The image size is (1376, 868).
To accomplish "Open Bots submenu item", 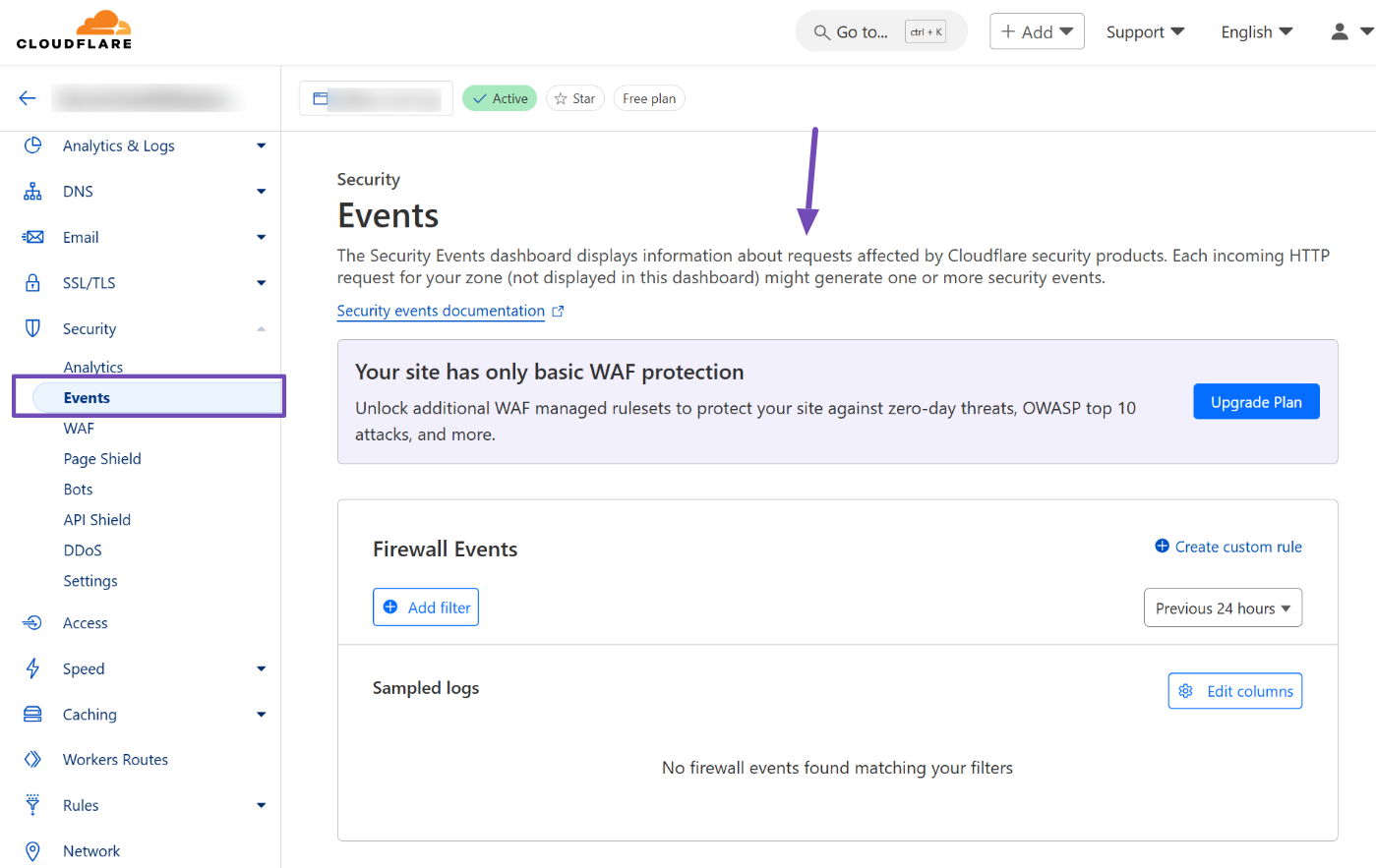I will point(78,490).
